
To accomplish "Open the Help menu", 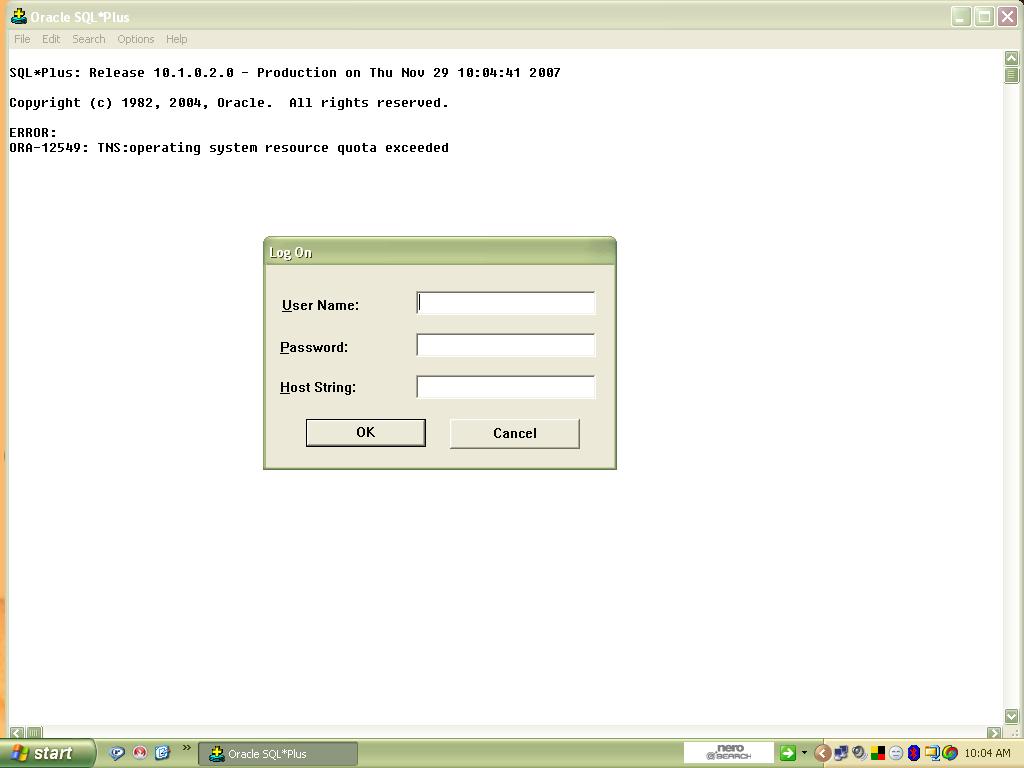I will pyautogui.click(x=176, y=39).
